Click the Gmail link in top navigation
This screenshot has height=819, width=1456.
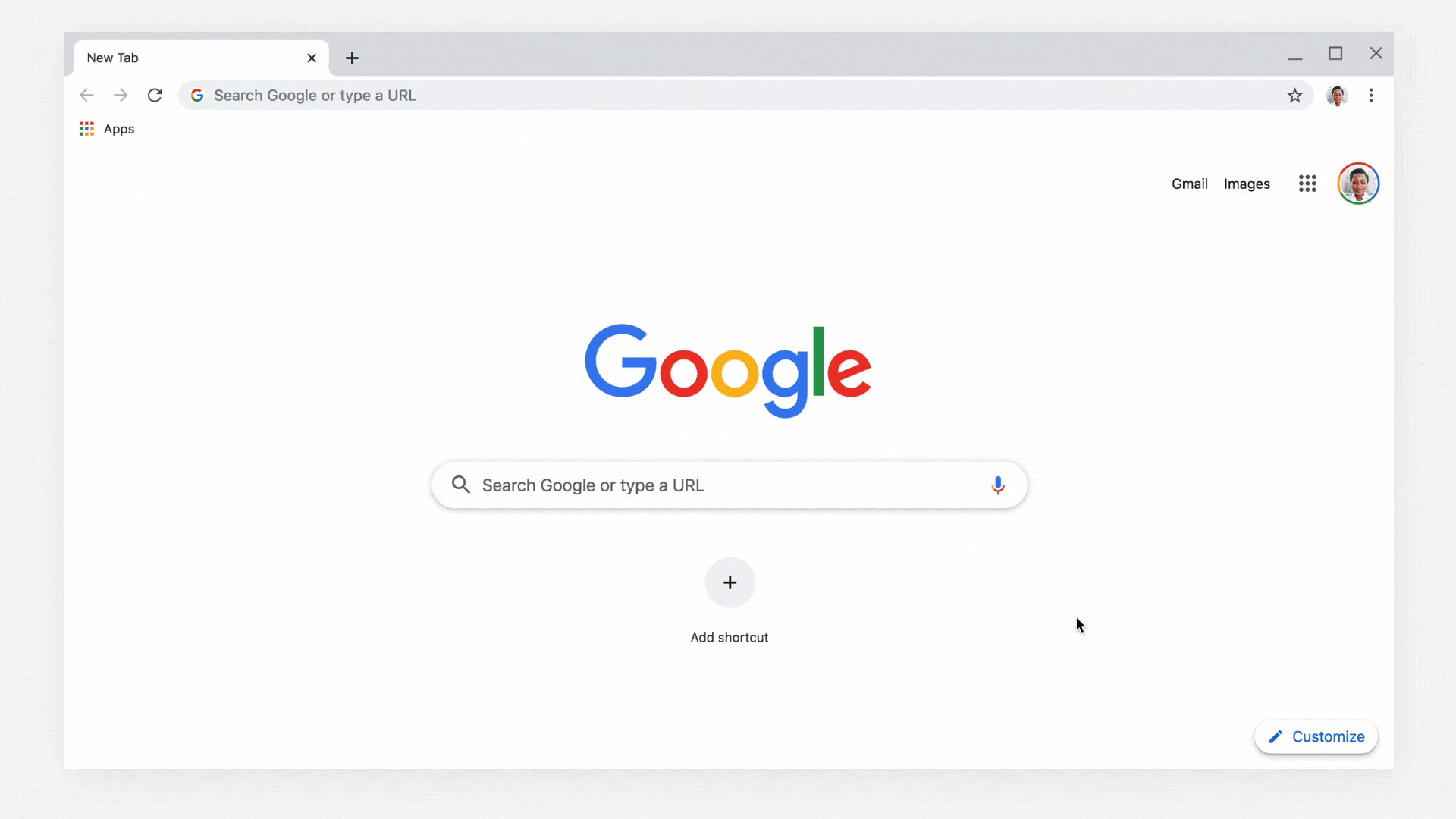(x=1189, y=184)
